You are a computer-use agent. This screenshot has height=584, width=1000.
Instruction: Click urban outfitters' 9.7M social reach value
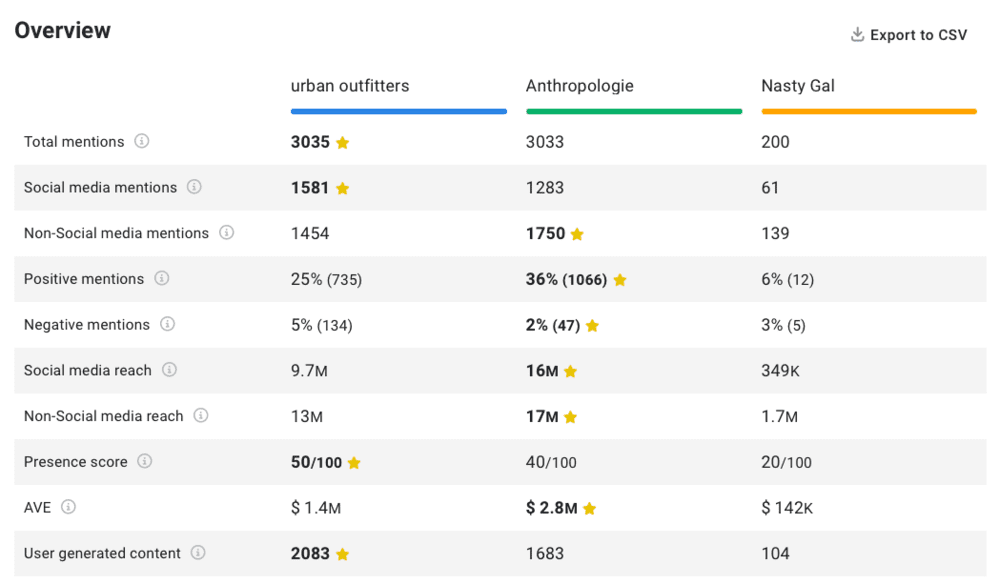309,371
